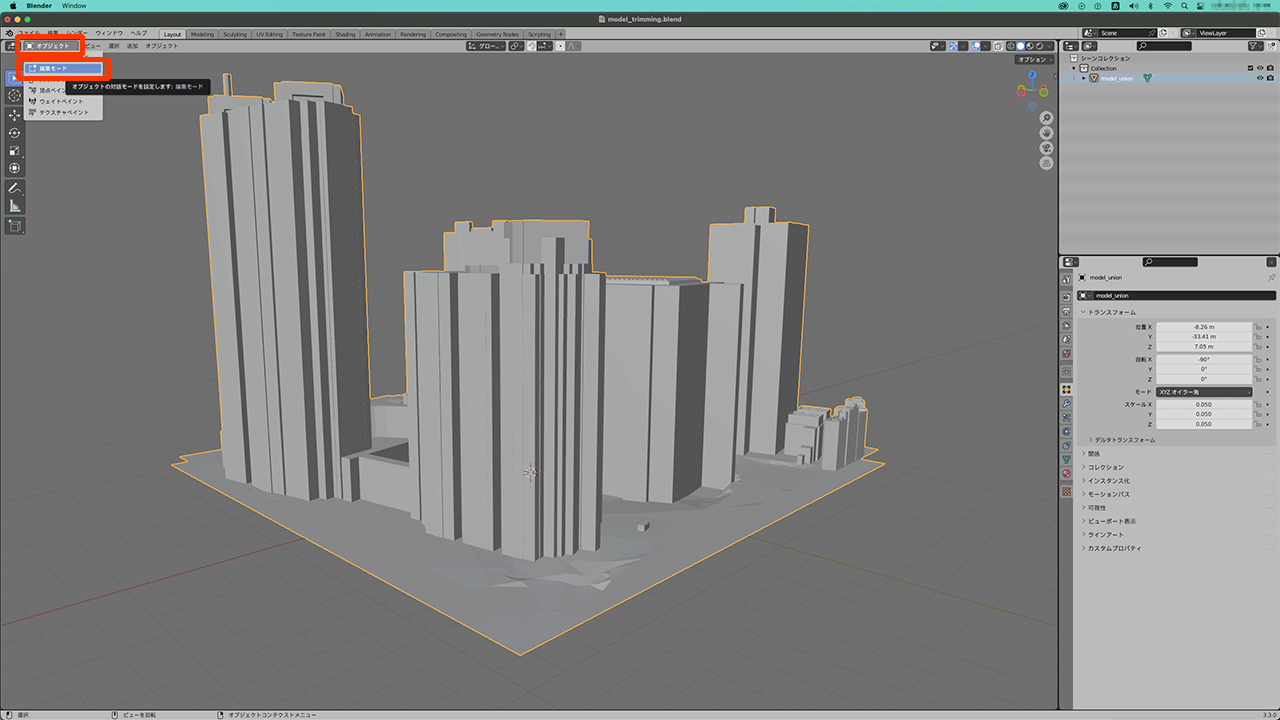Open outliner filter dropdown
This screenshot has height=720, width=1280.
[1256, 46]
